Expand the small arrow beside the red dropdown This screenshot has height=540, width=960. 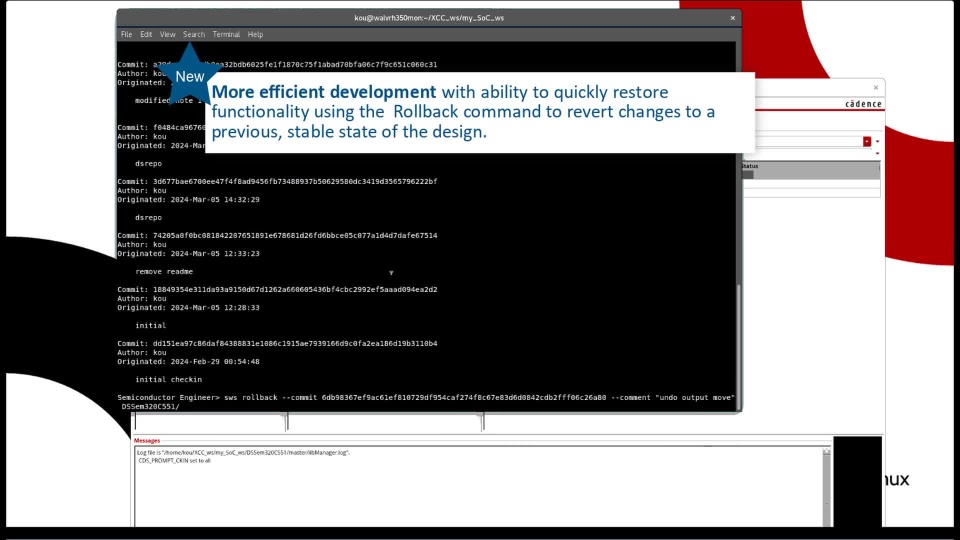pyautogui.click(x=877, y=141)
